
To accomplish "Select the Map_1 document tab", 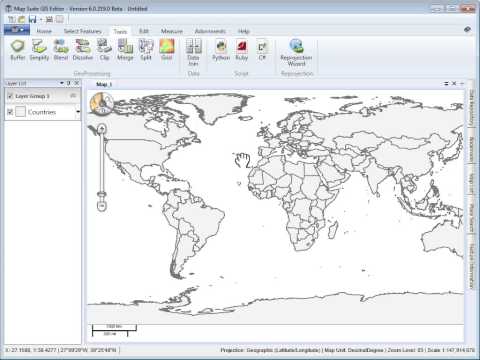I will tap(104, 84).
